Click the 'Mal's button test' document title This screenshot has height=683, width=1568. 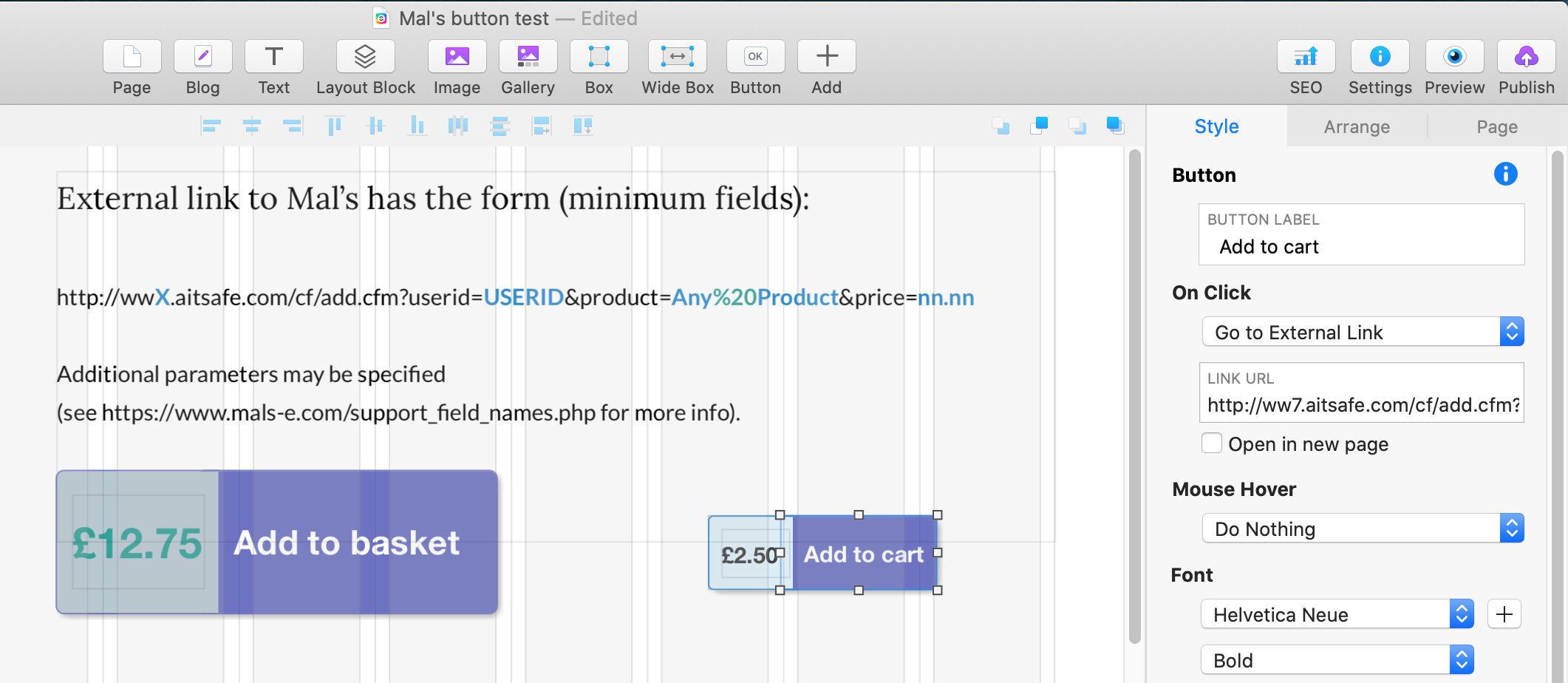[x=474, y=18]
